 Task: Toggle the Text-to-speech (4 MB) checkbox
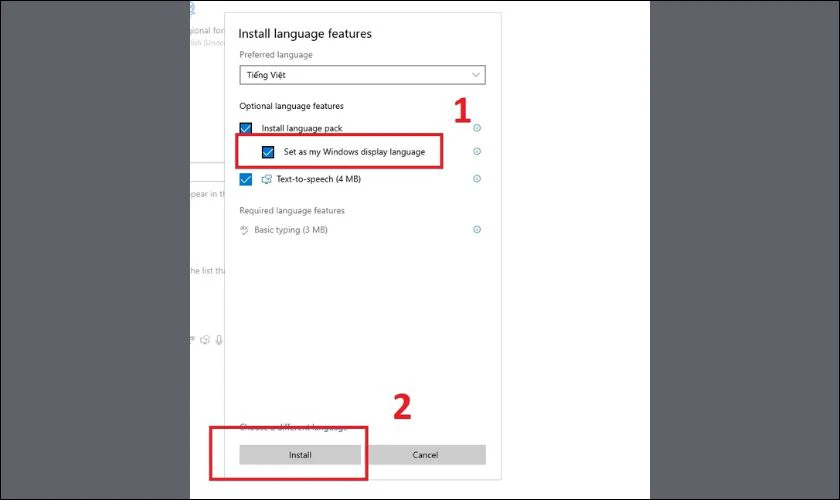tap(245, 179)
